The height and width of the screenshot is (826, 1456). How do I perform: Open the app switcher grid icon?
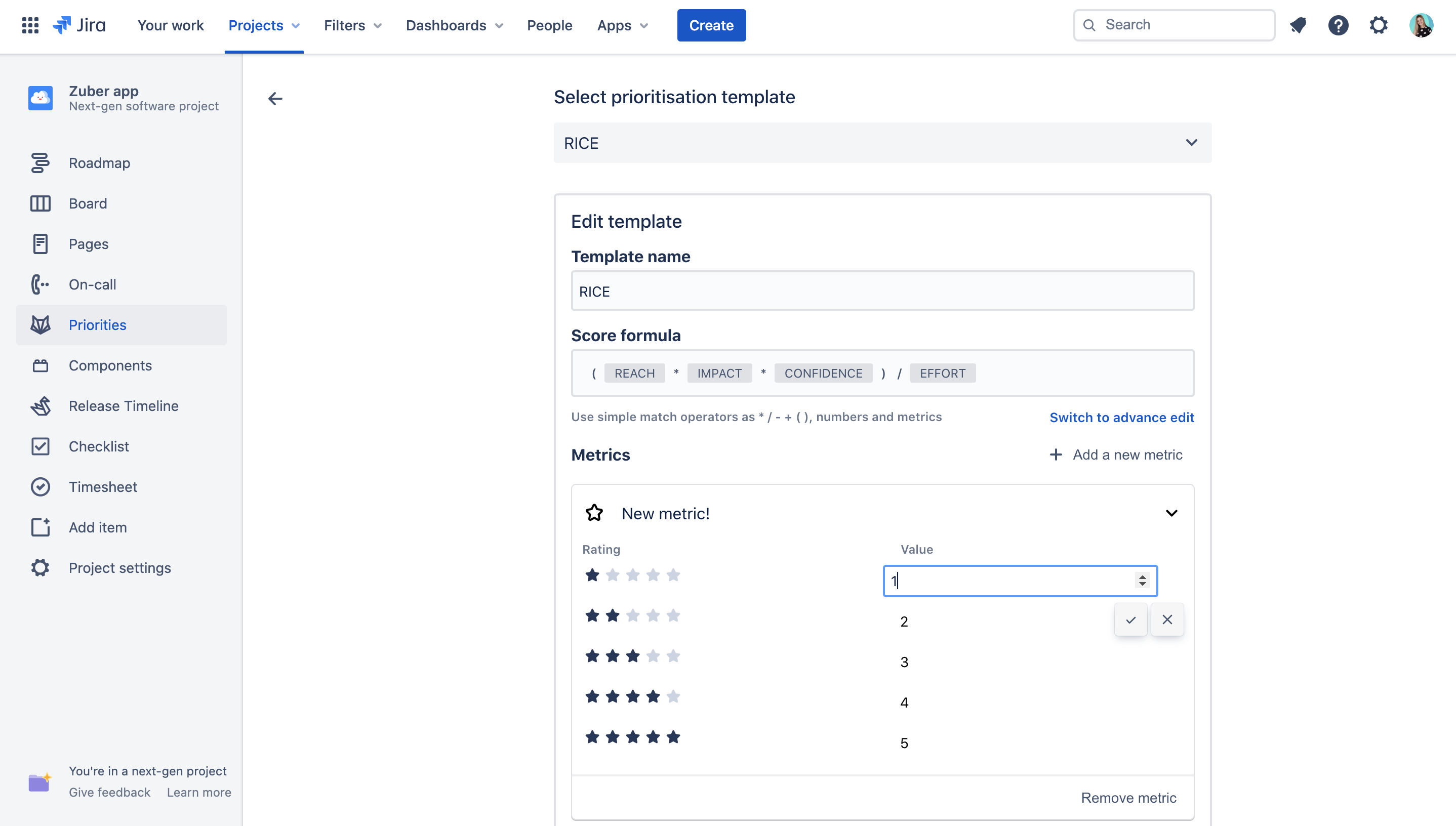[x=30, y=25]
